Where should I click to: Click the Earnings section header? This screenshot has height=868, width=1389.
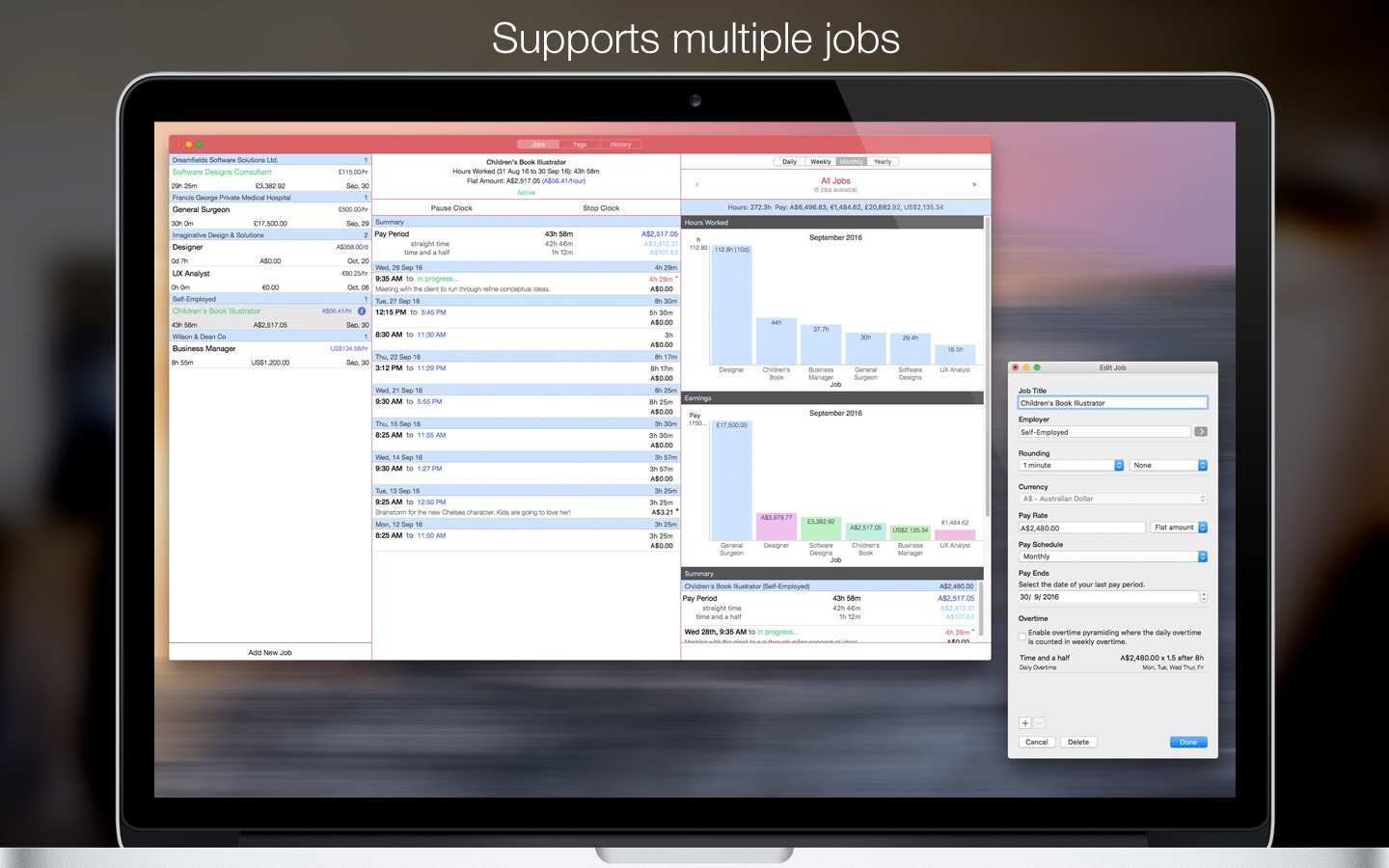point(832,398)
